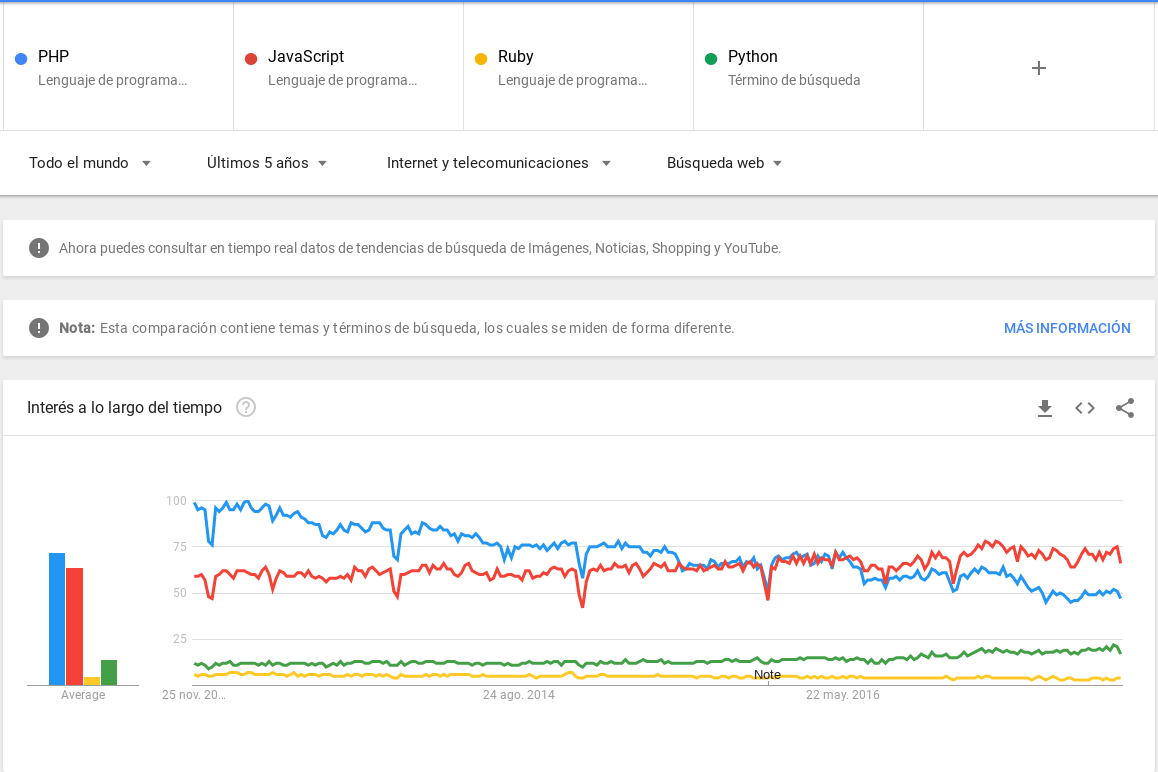Open the 'Últimos 5 años' time range dropdown

pos(267,162)
